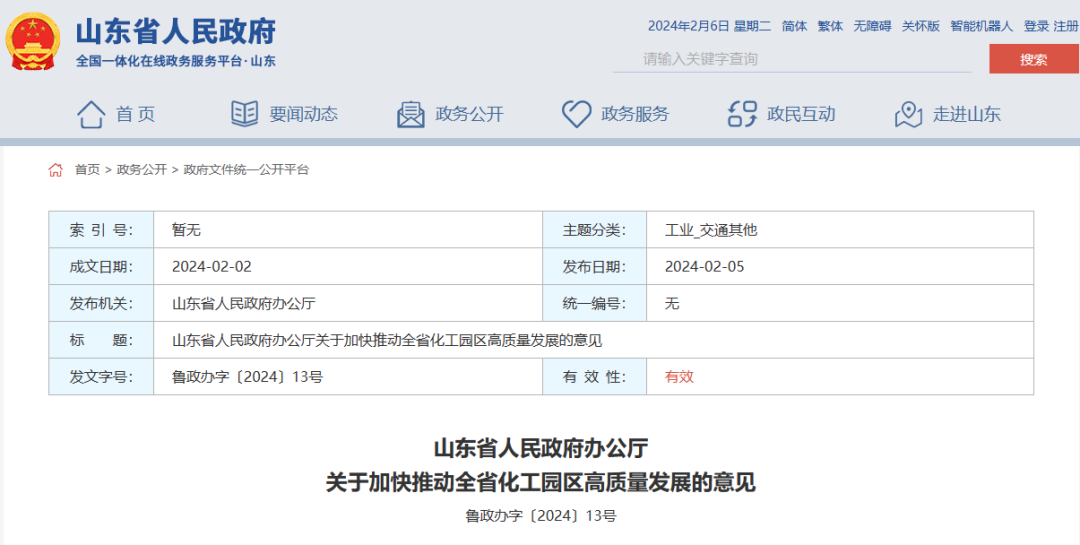Screen dimensions: 1080x545
Task: Click the 索引号 value 暂无
Action: click(x=187, y=230)
